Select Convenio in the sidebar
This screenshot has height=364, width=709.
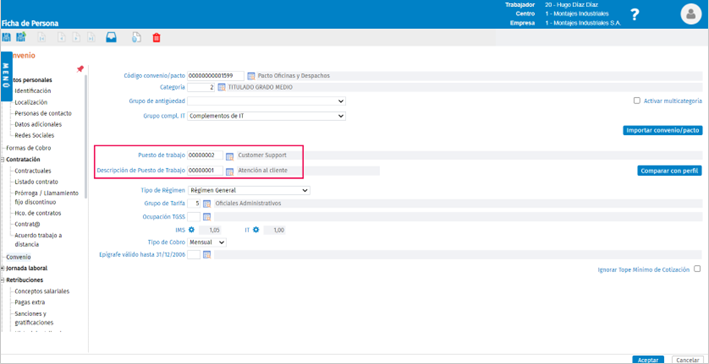point(19,257)
